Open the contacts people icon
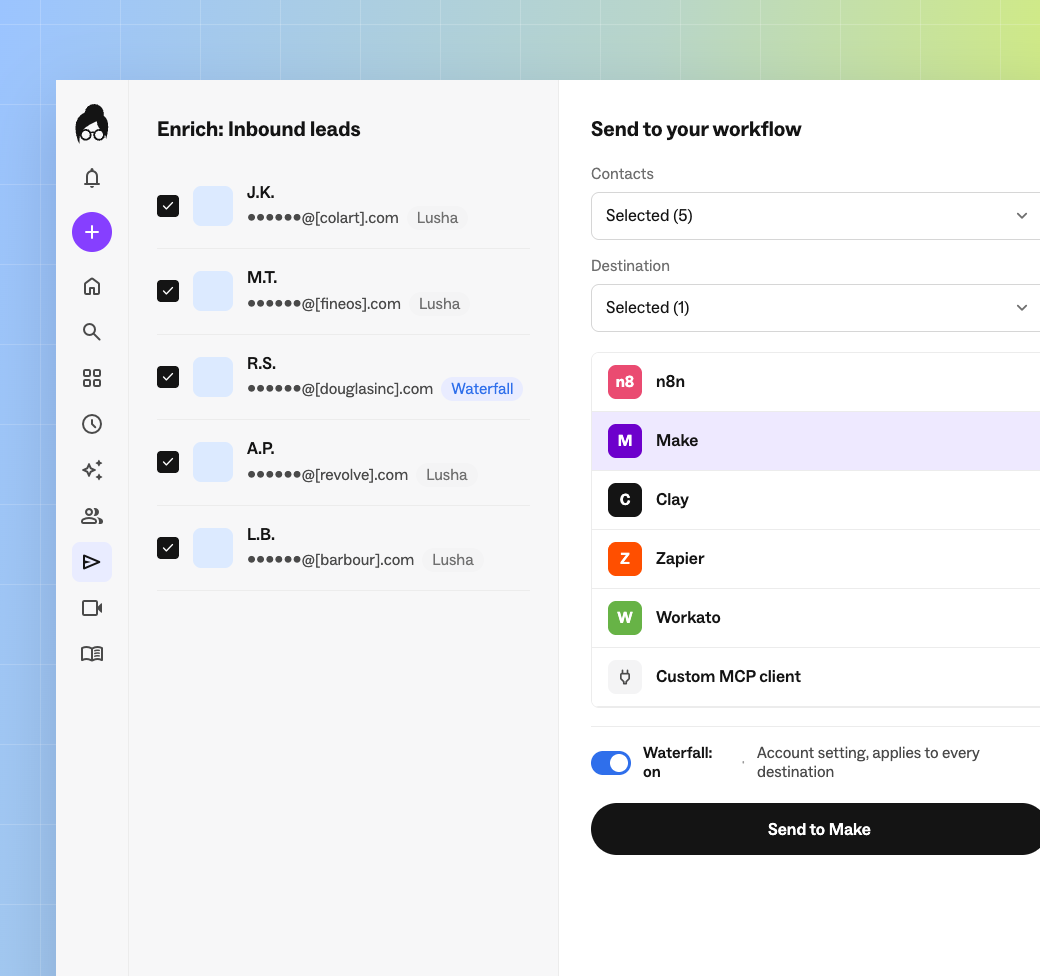1040x976 pixels. [92, 516]
